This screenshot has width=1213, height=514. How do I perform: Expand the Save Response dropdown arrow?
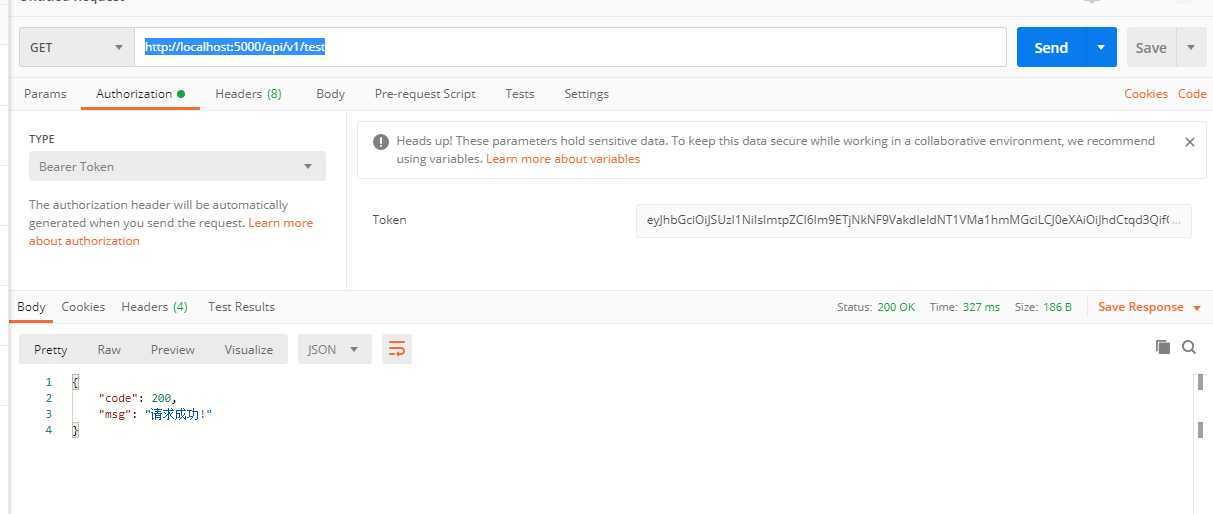(1197, 308)
